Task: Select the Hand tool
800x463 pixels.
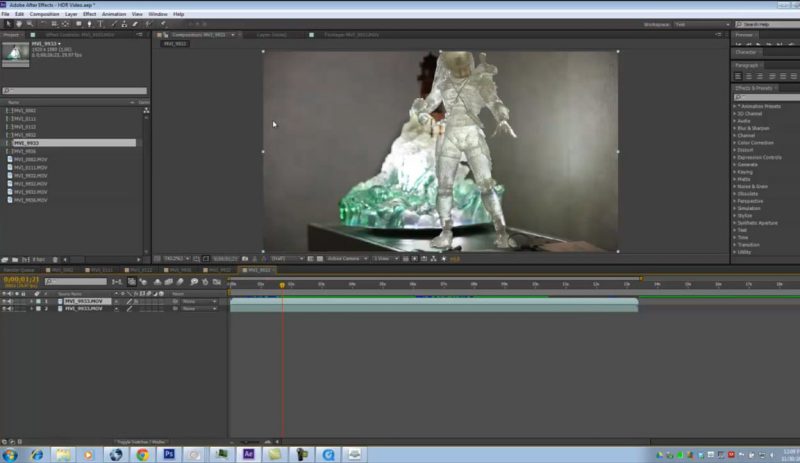Action: tap(17, 23)
